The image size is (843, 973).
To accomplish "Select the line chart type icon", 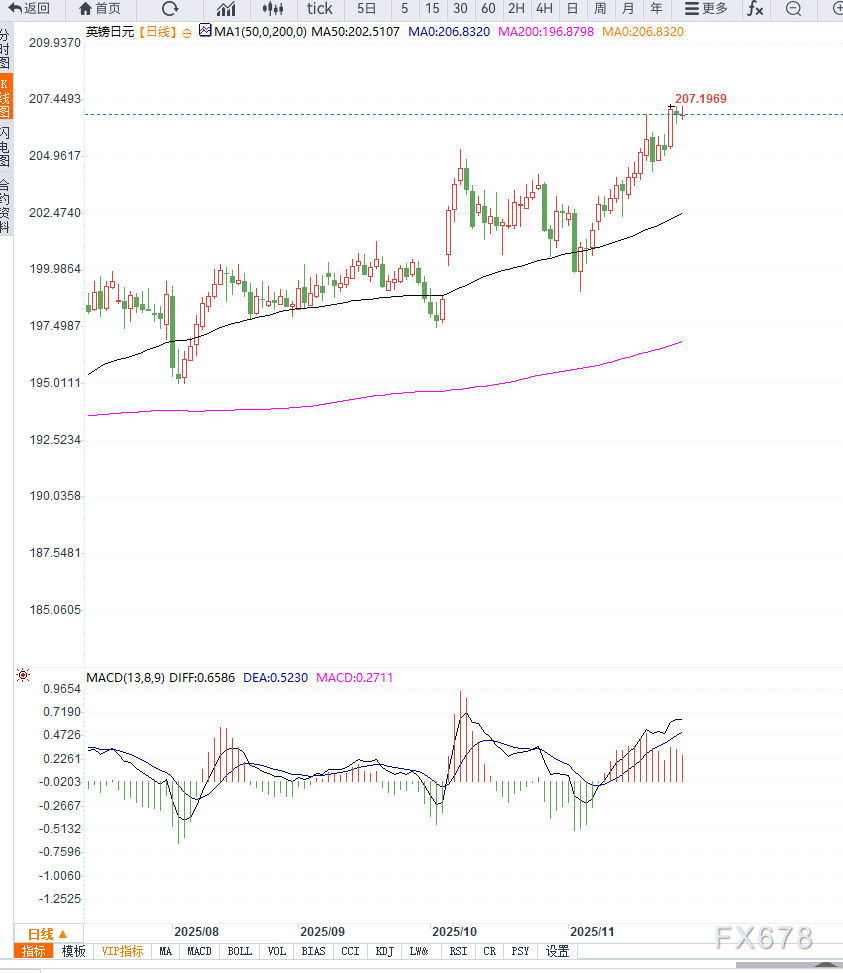I will pyautogui.click(x=226, y=9).
